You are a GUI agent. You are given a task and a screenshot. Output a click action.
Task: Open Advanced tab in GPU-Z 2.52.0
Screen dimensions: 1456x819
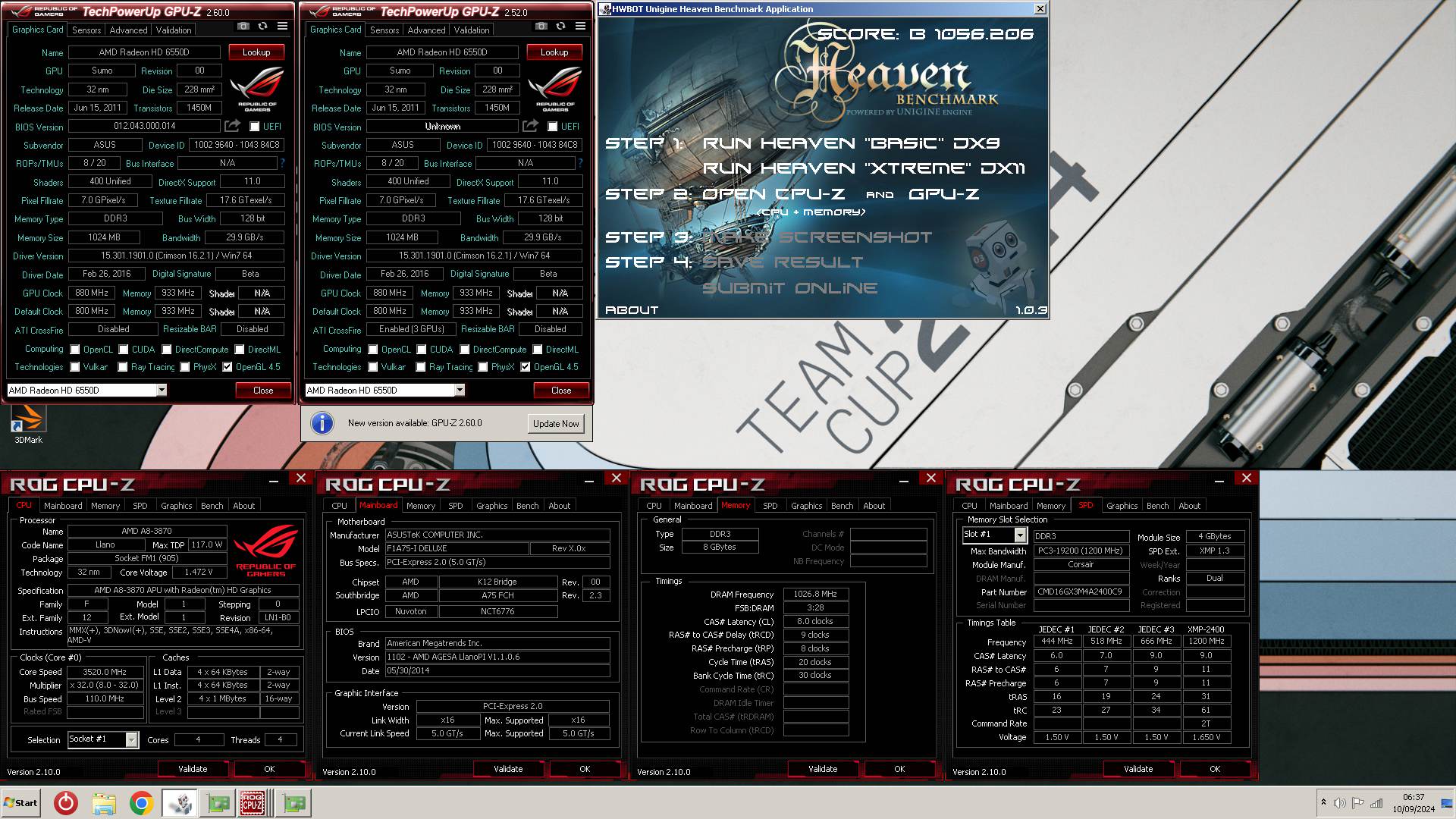(426, 30)
